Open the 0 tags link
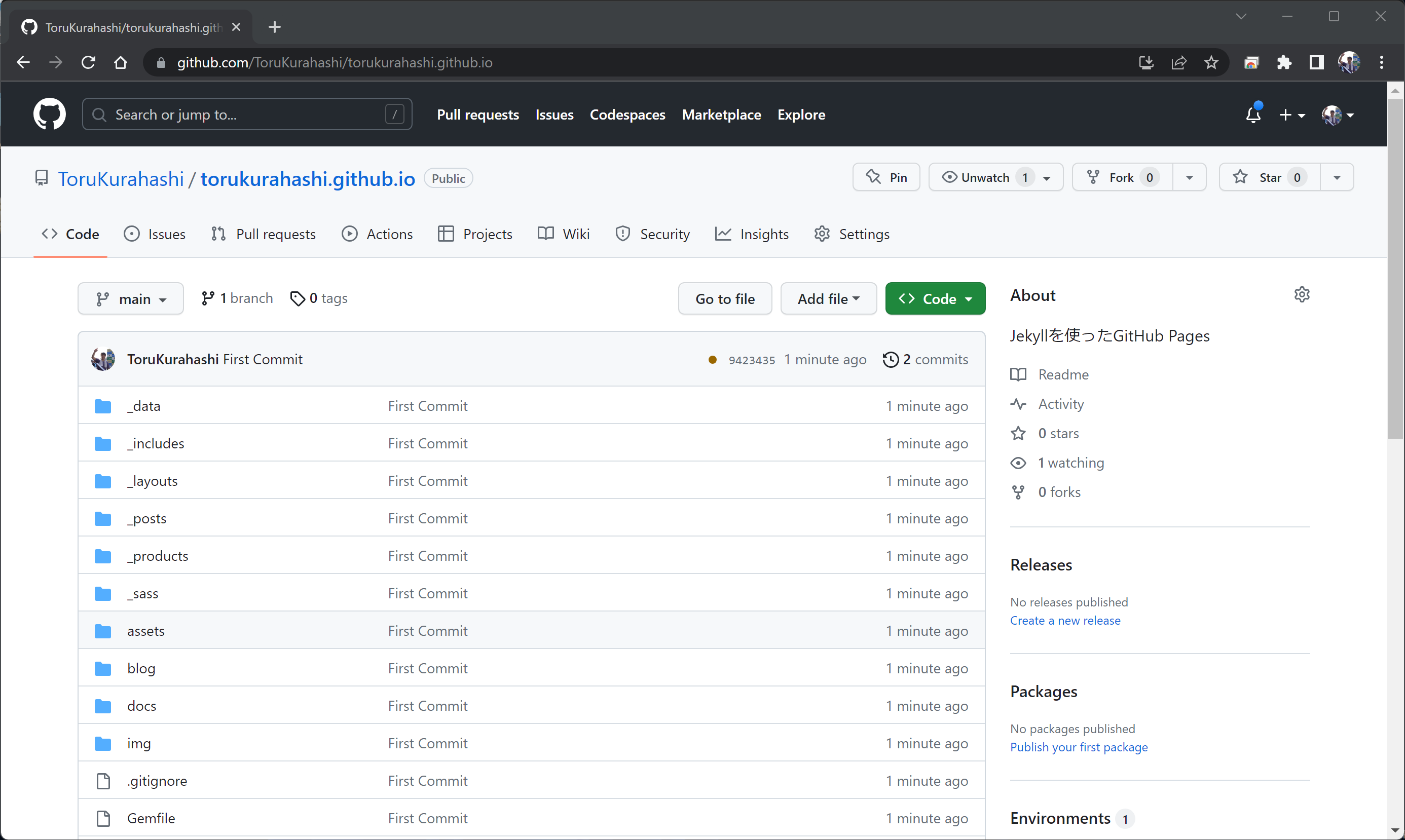This screenshot has width=1405, height=840. point(319,298)
